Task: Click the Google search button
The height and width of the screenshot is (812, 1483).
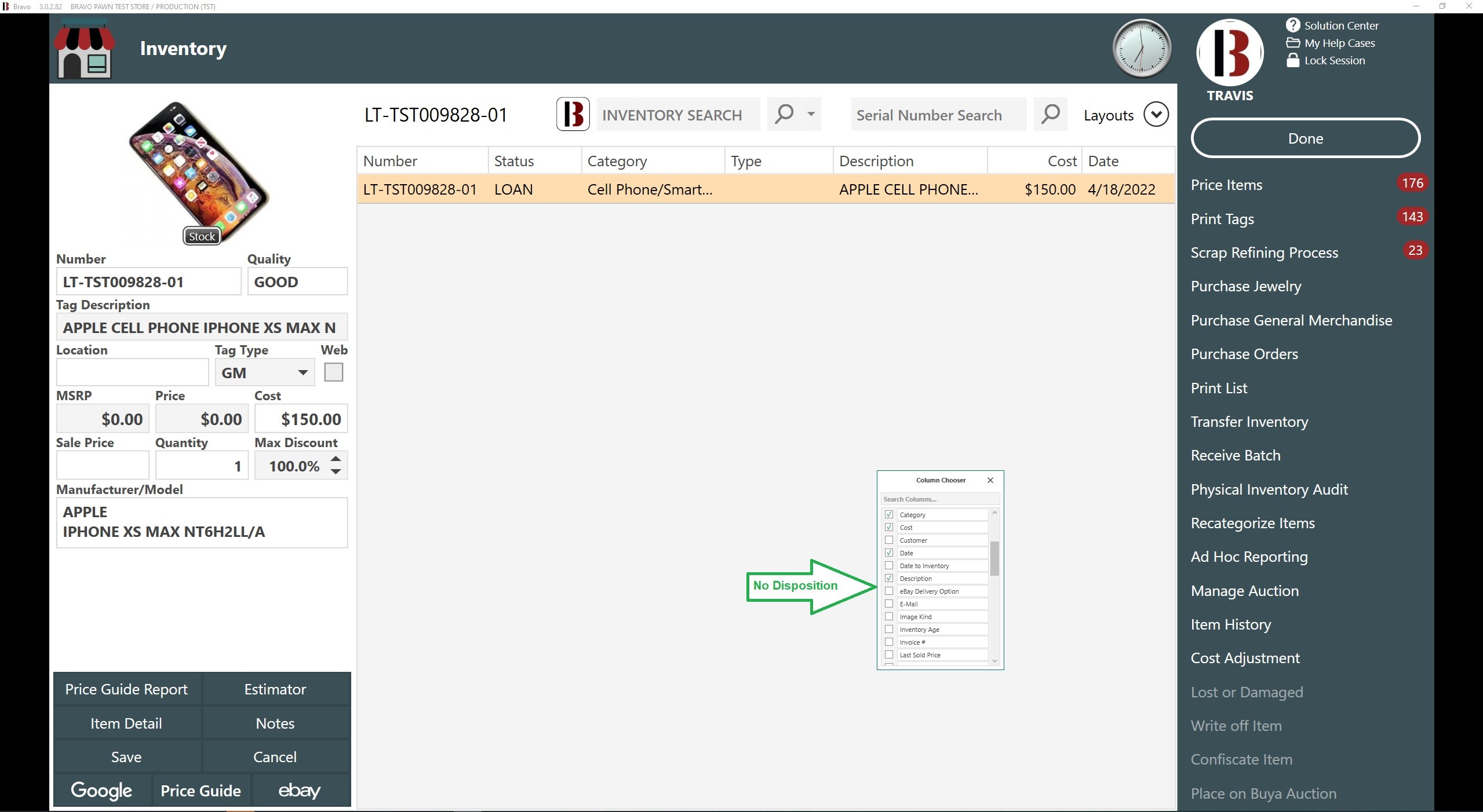Action: pyautogui.click(x=102, y=791)
